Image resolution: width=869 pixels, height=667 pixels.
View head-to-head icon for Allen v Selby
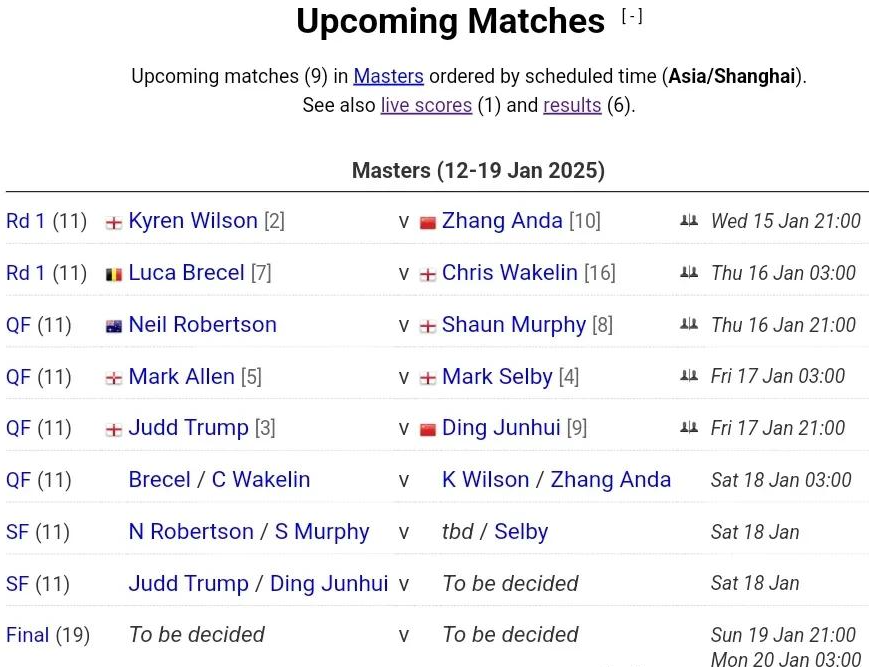point(688,377)
